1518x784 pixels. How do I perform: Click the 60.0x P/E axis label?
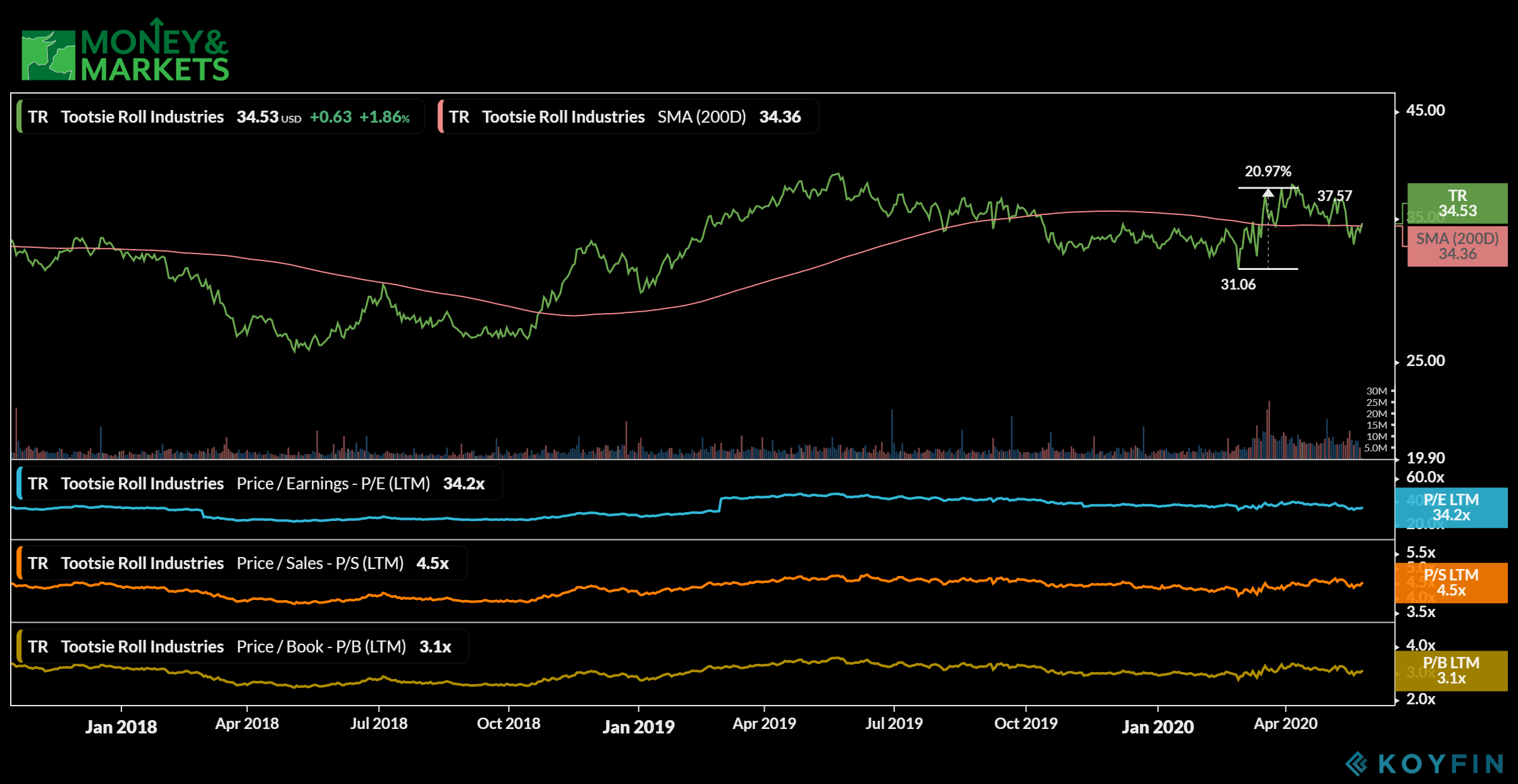pyautogui.click(x=1425, y=477)
